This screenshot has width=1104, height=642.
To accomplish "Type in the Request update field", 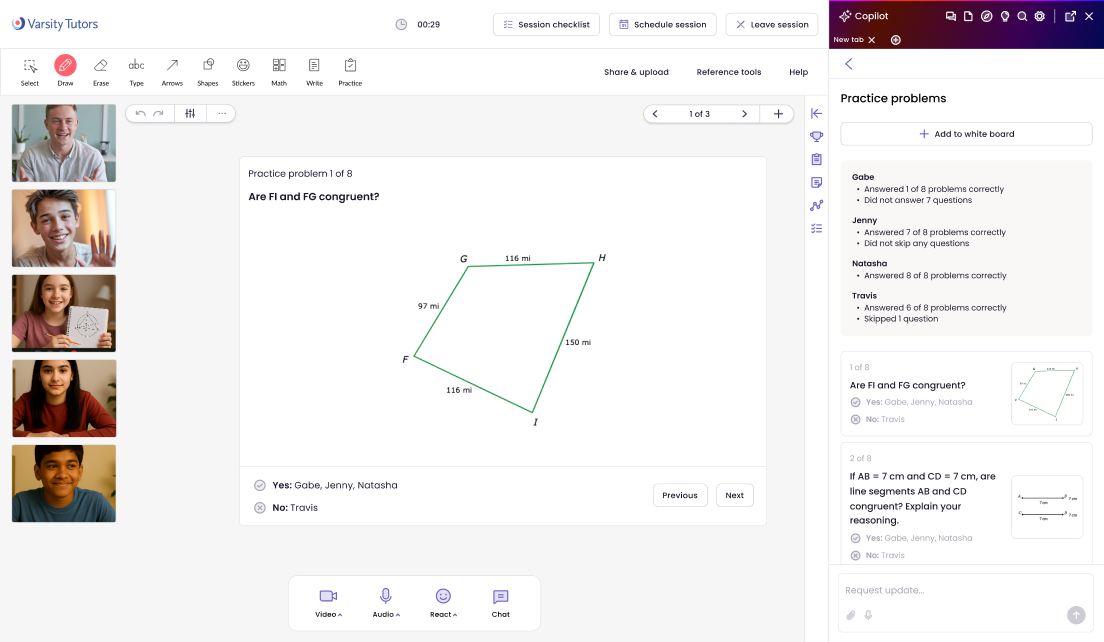I will pyautogui.click(x=950, y=590).
